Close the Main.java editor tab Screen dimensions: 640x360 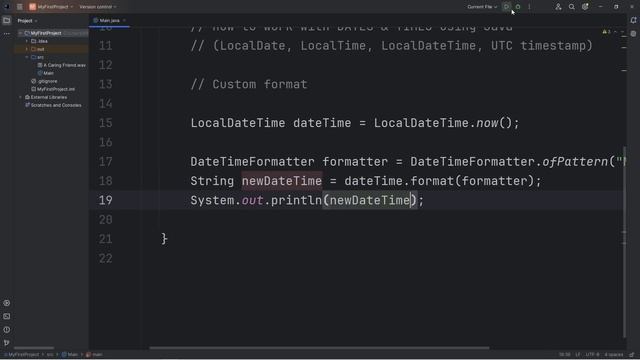click(124, 20)
